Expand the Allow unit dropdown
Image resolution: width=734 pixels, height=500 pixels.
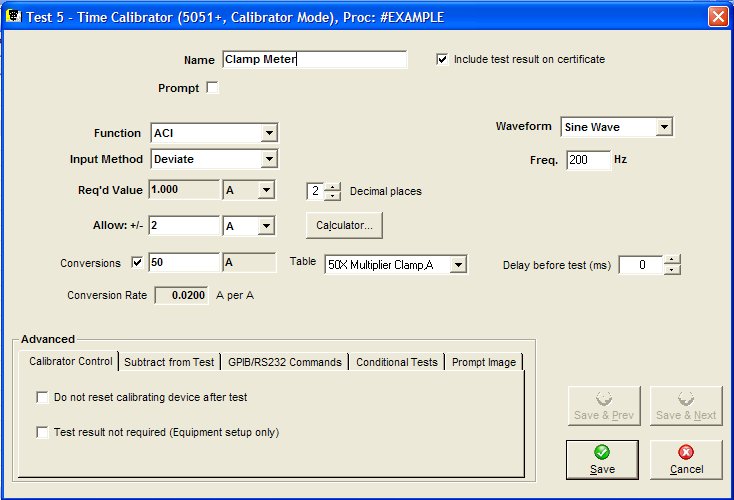(x=265, y=227)
